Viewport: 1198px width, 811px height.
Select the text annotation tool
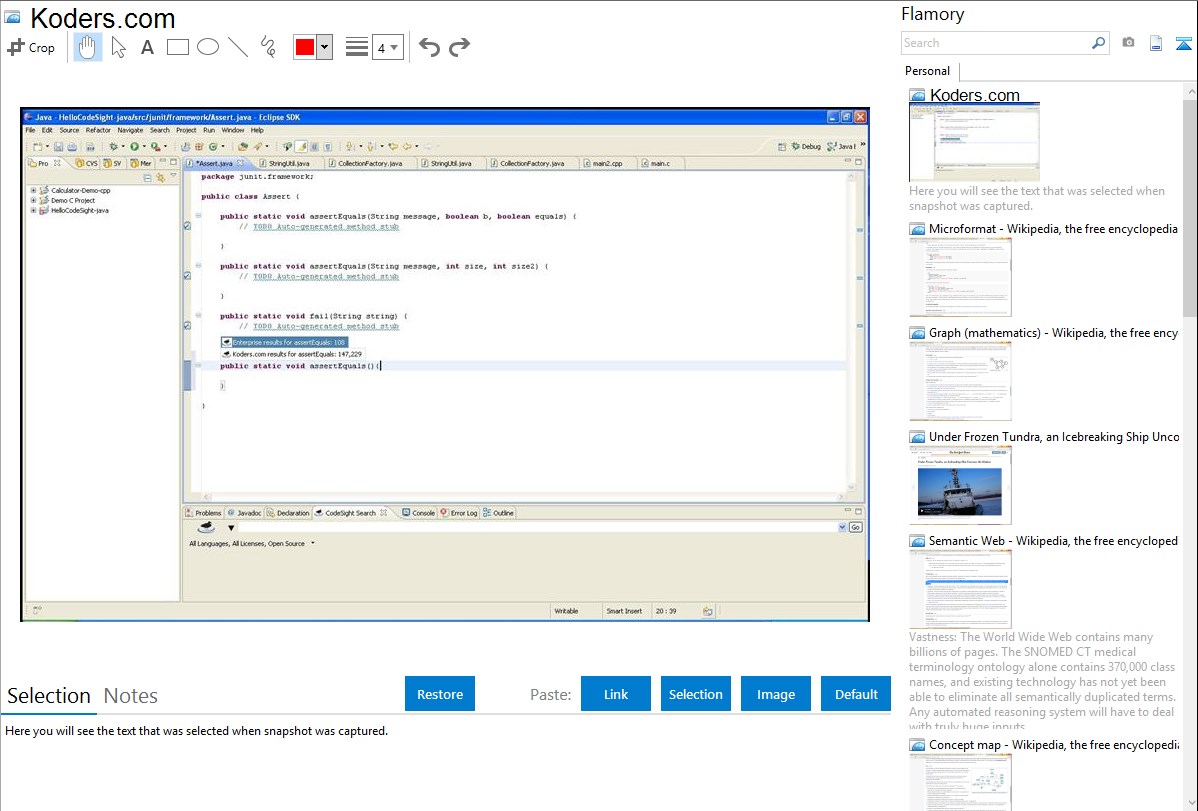coord(147,47)
